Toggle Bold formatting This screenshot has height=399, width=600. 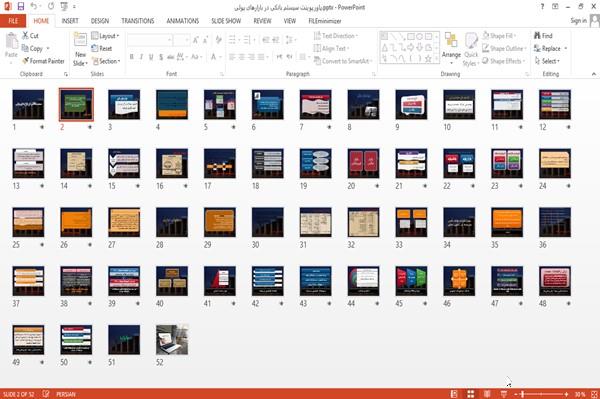(132, 57)
